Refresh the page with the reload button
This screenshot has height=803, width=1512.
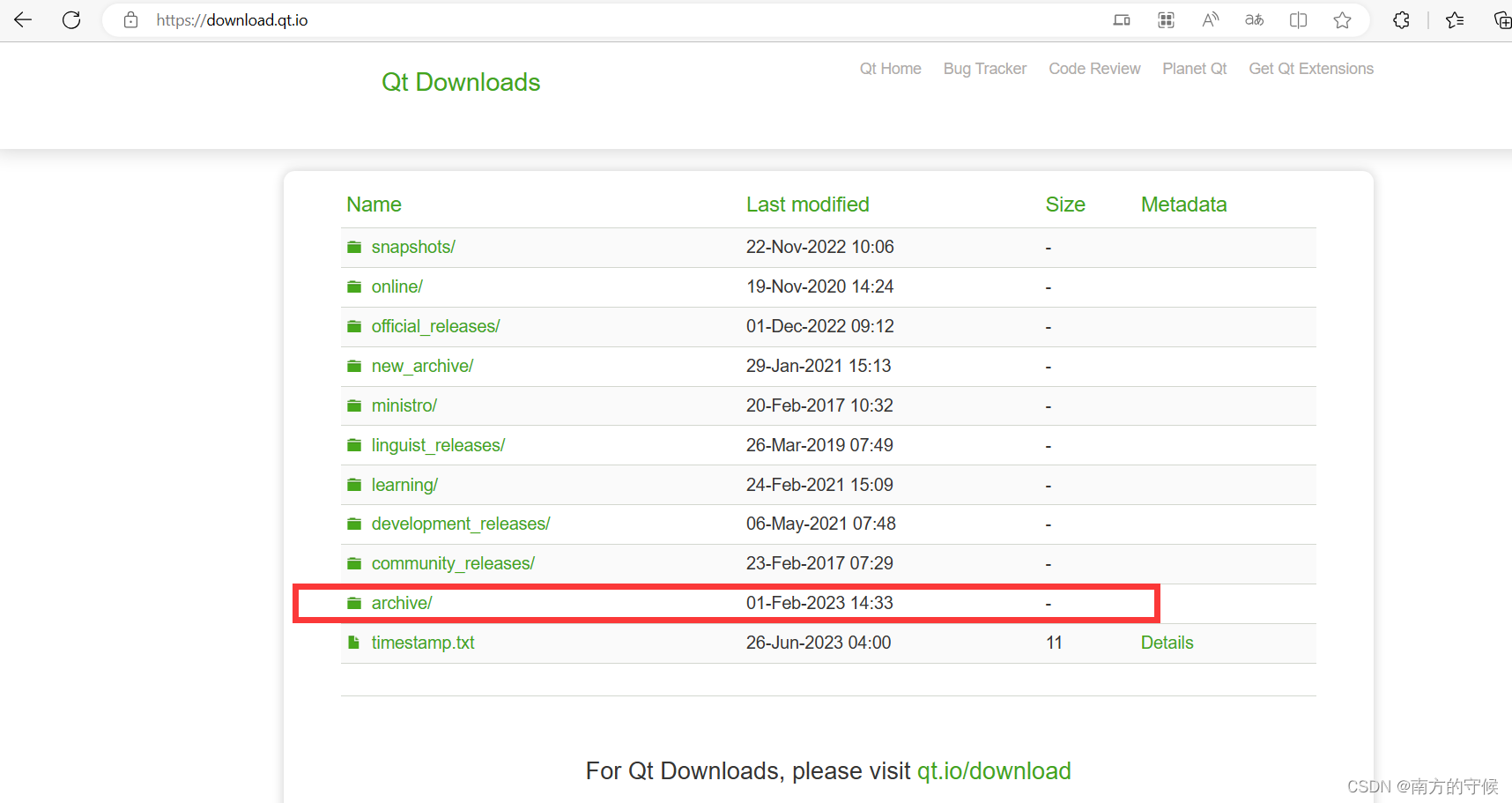pyautogui.click(x=71, y=19)
